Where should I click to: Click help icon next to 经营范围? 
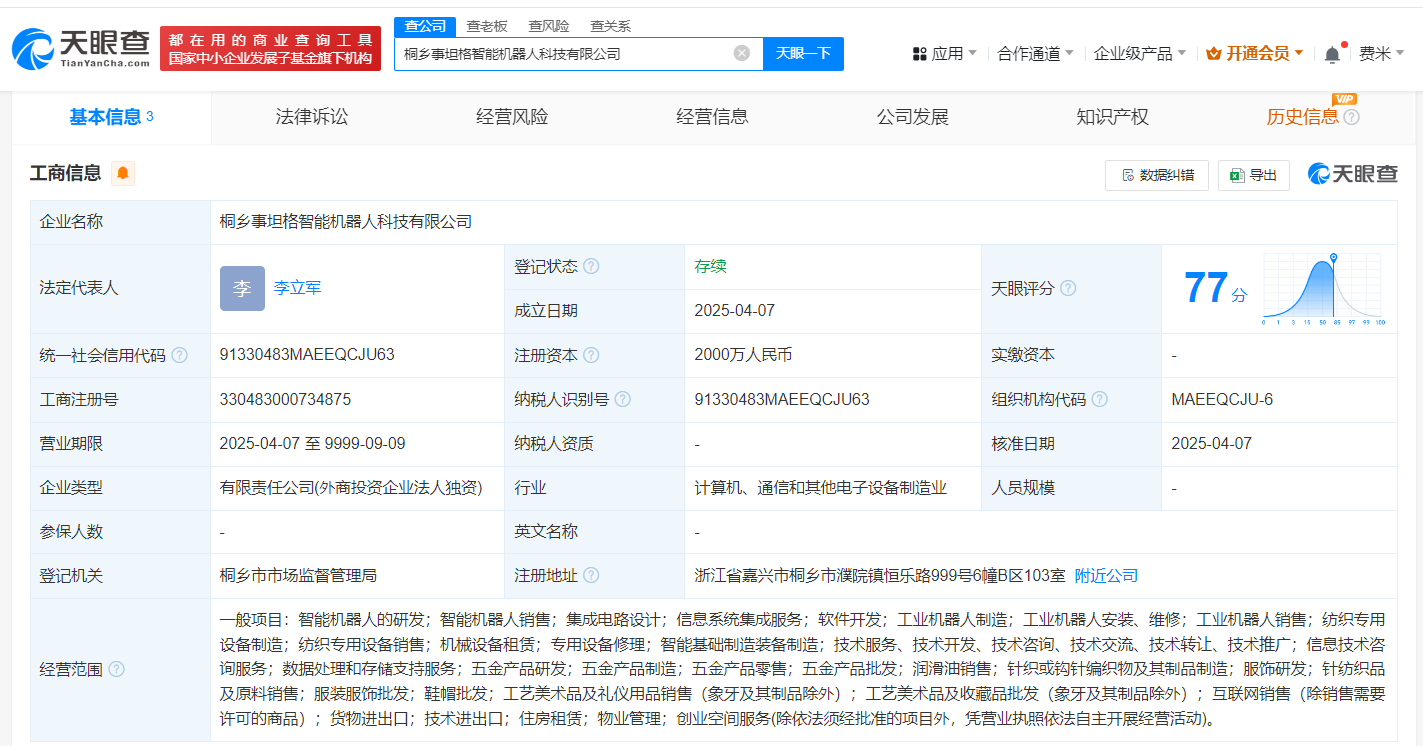(116, 669)
